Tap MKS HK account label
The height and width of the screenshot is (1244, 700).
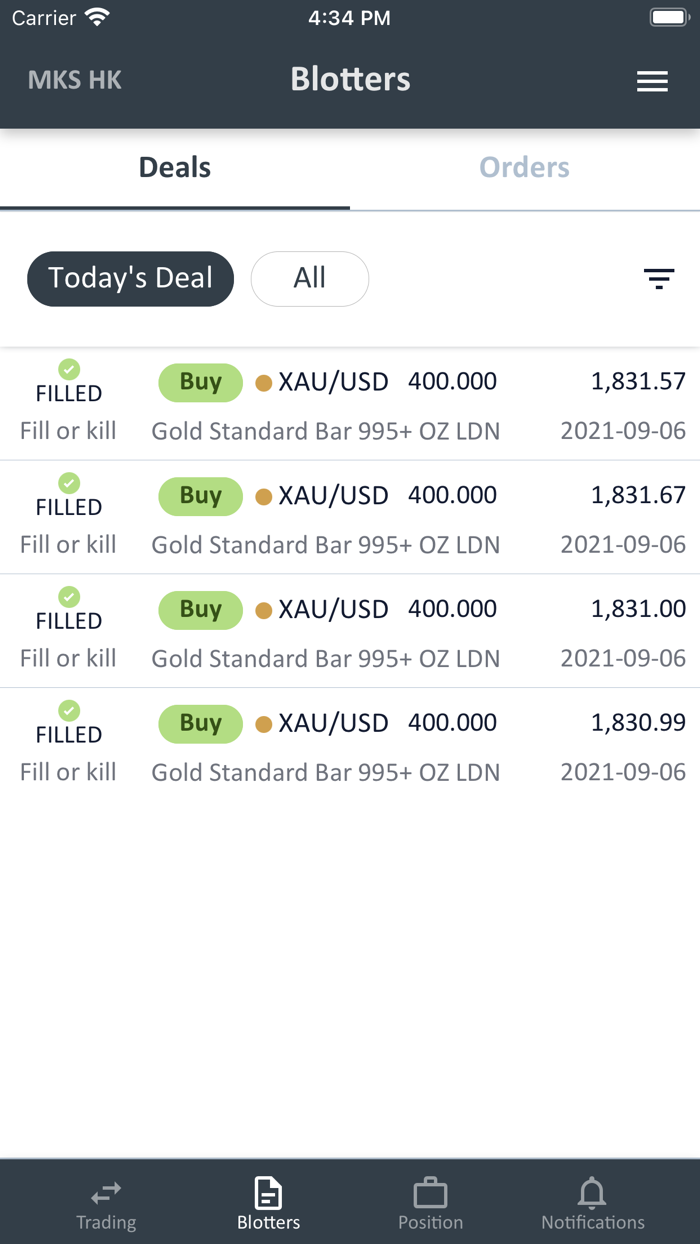(x=75, y=80)
